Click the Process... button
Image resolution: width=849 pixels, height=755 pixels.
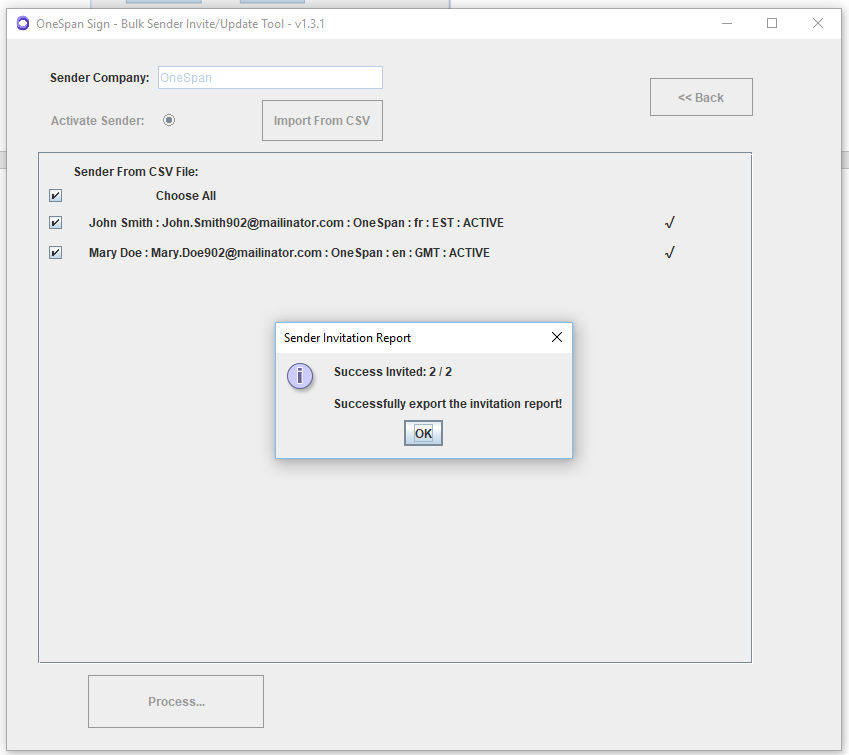pos(176,701)
